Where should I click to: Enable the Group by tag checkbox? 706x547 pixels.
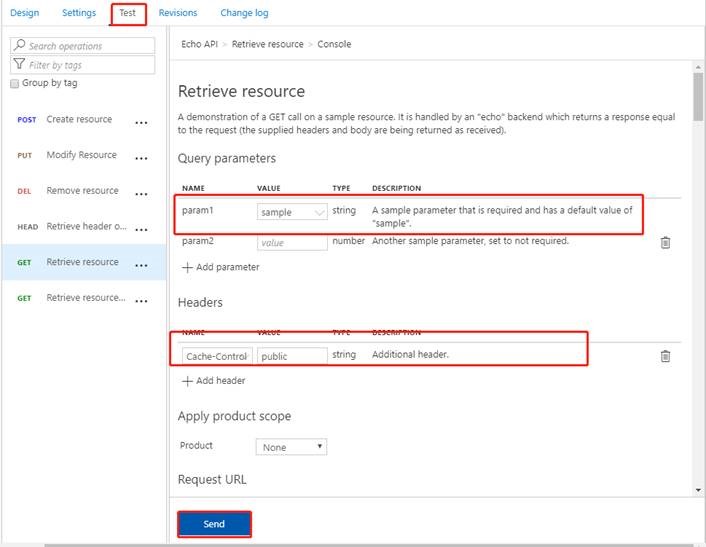tap(14, 84)
